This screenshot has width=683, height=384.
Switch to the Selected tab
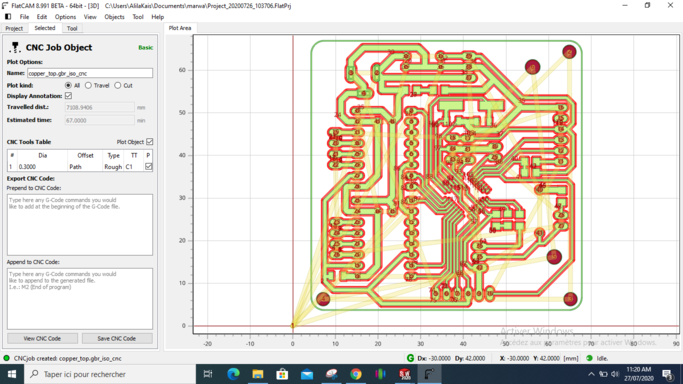[45, 28]
